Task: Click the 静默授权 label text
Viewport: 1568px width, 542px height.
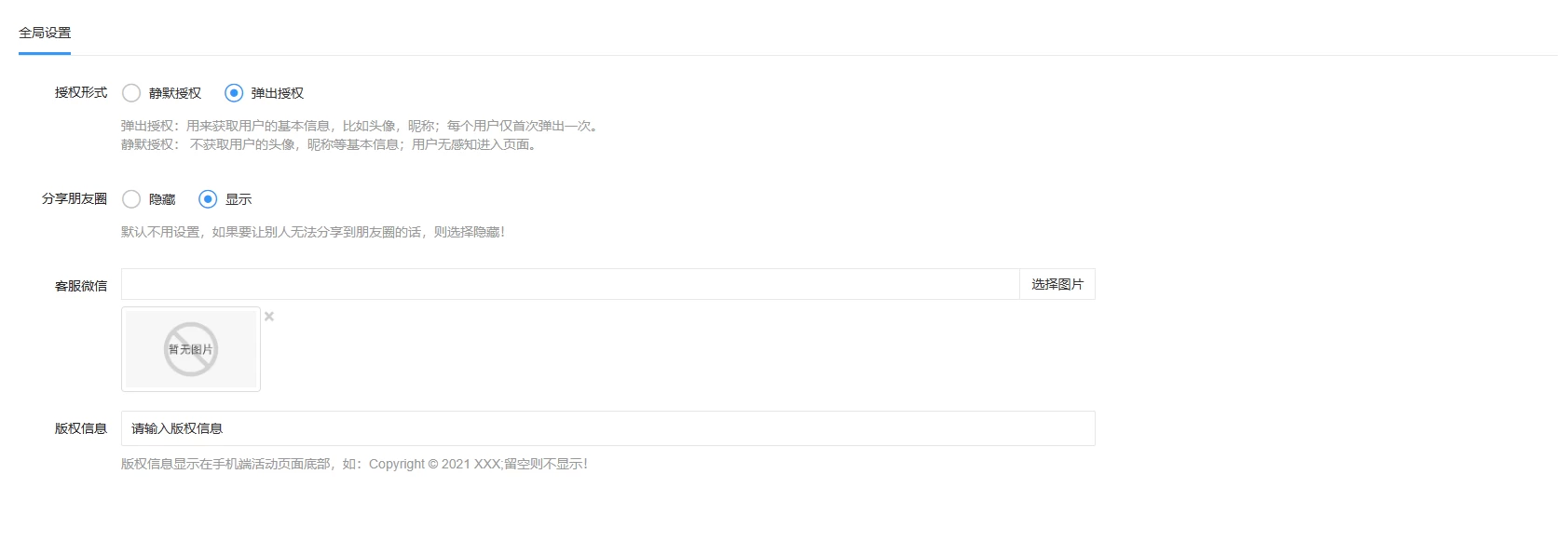Action: [x=175, y=93]
